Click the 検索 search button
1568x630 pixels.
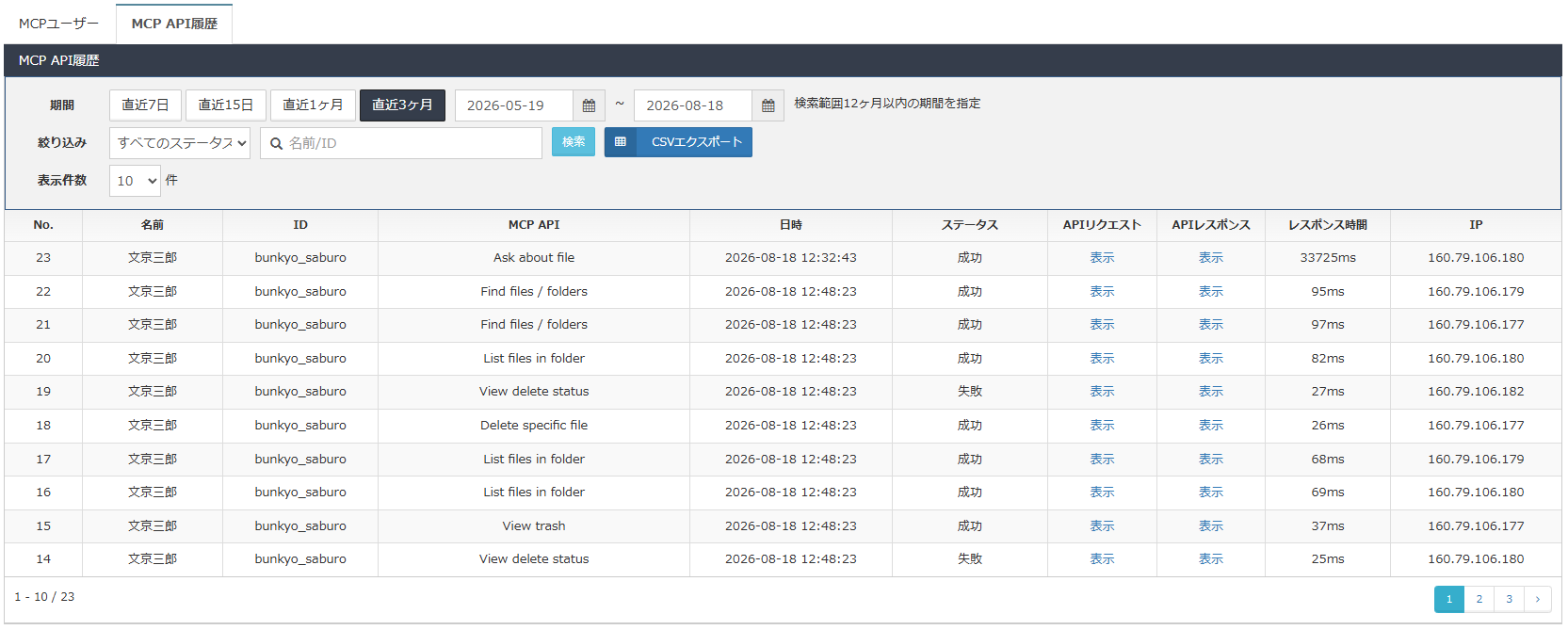pyautogui.click(x=574, y=142)
